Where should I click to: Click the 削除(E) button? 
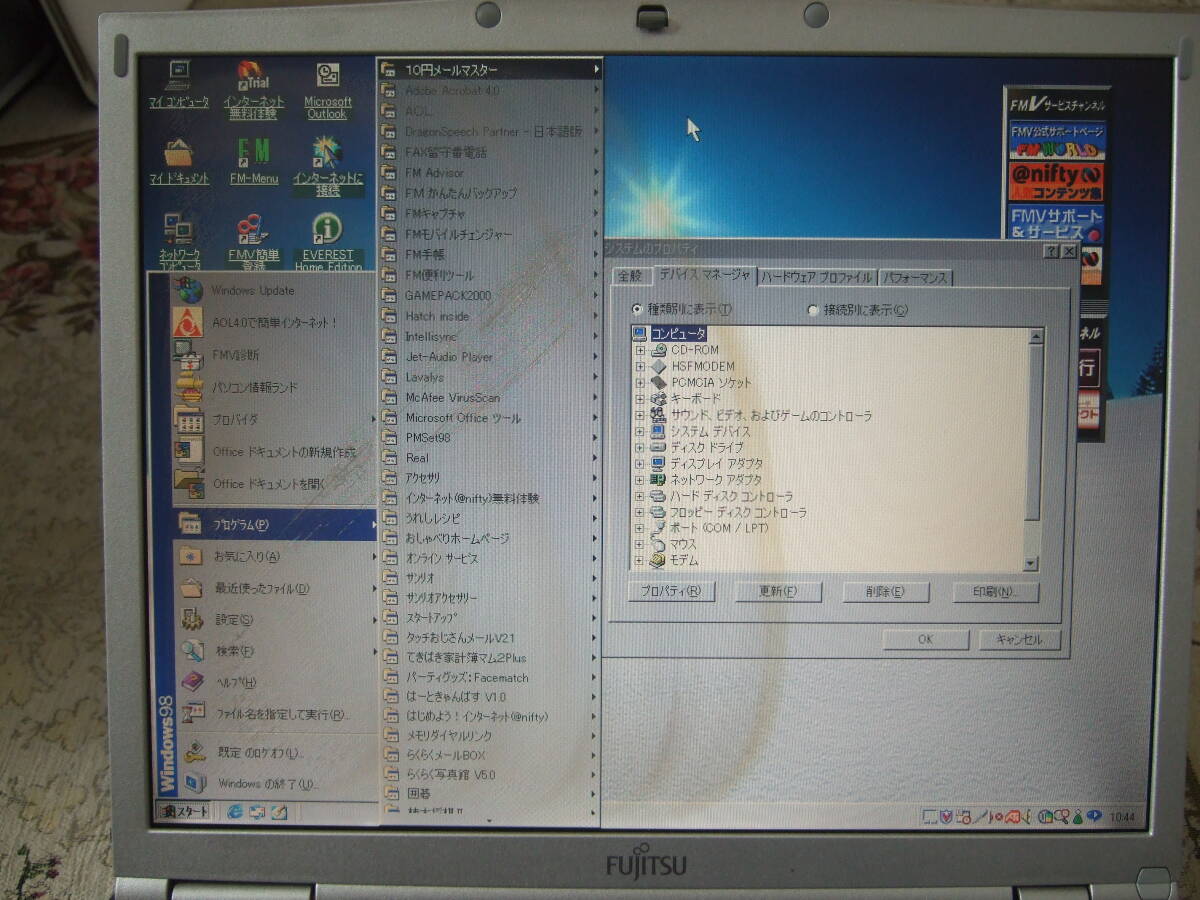(886, 592)
